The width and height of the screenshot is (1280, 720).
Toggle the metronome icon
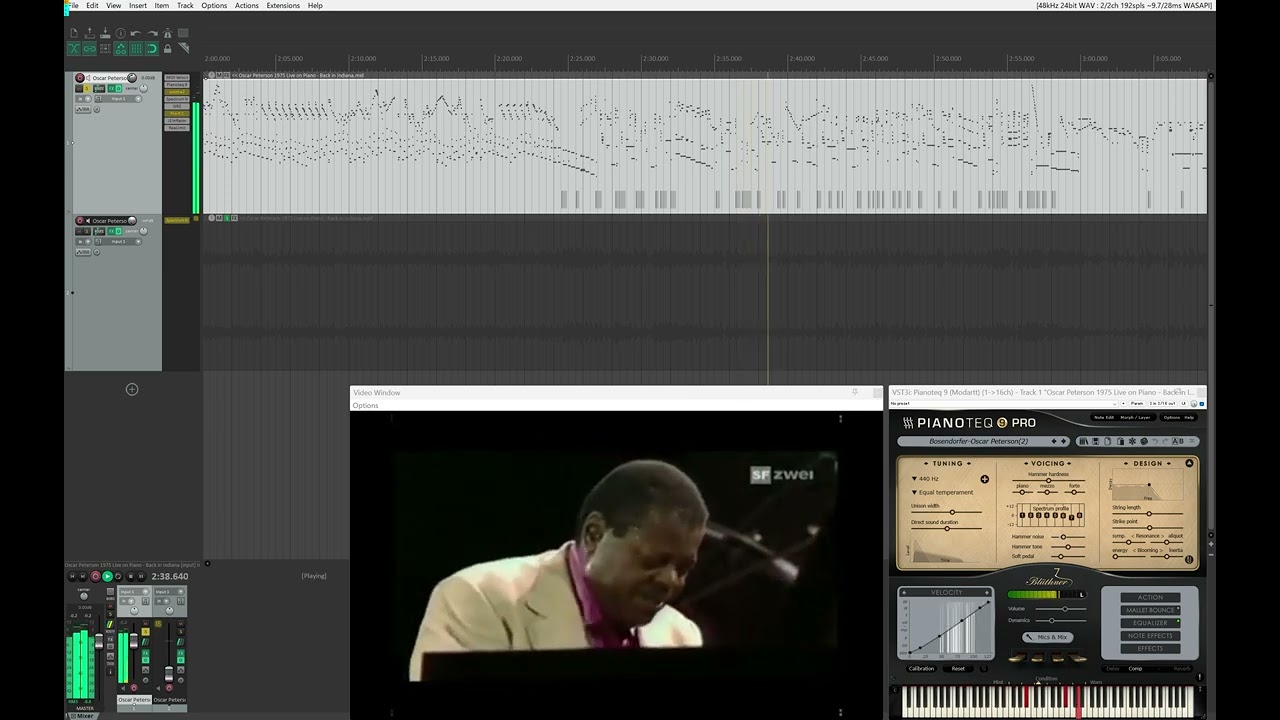[167, 33]
